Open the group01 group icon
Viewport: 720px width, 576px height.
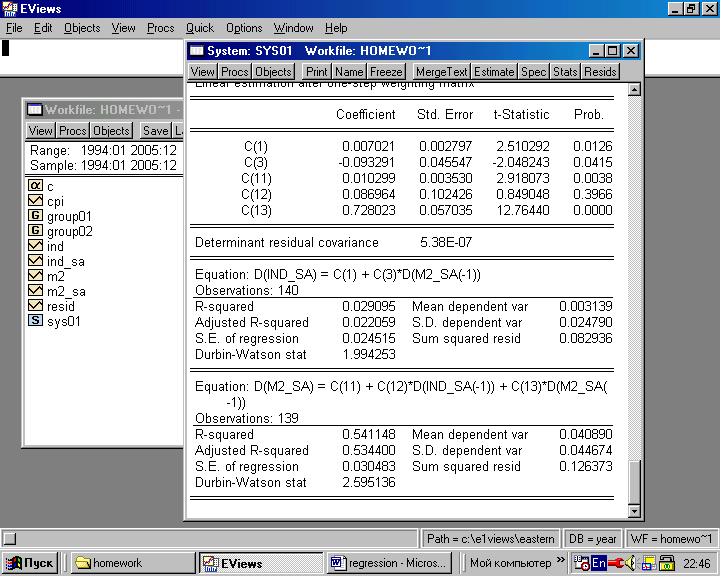pos(35,215)
